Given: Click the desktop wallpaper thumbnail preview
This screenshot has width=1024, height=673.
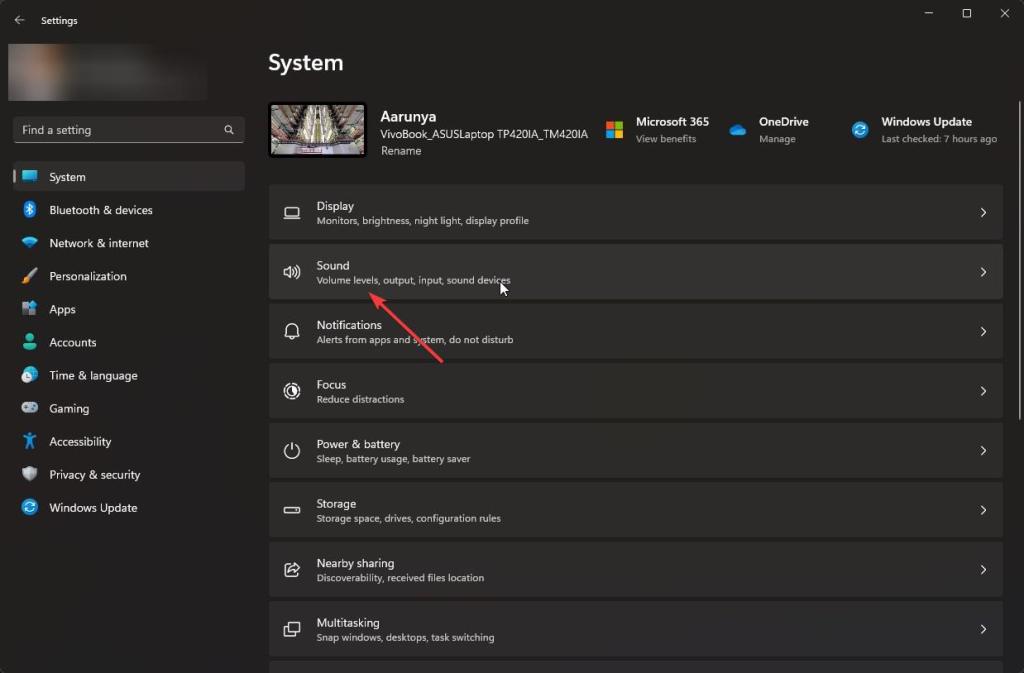Looking at the screenshot, I should click(x=317, y=130).
